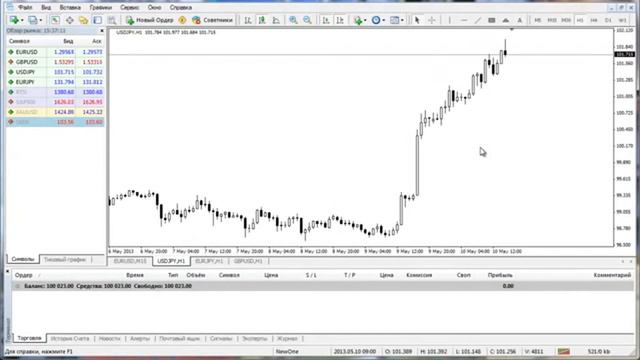Image resolution: width=640 pixels, height=360 pixels.
Task: Click the Баланс summary row
Action: pyautogui.click(x=322, y=286)
